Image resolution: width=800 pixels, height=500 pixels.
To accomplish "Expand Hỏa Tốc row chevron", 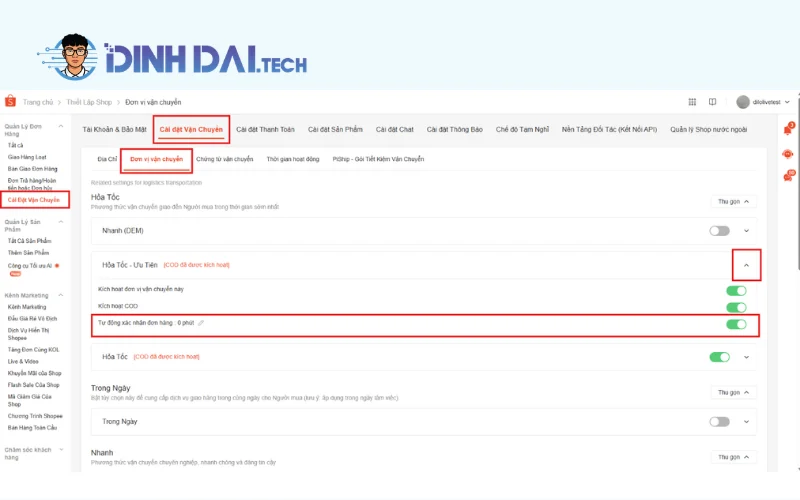I will point(746,357).
